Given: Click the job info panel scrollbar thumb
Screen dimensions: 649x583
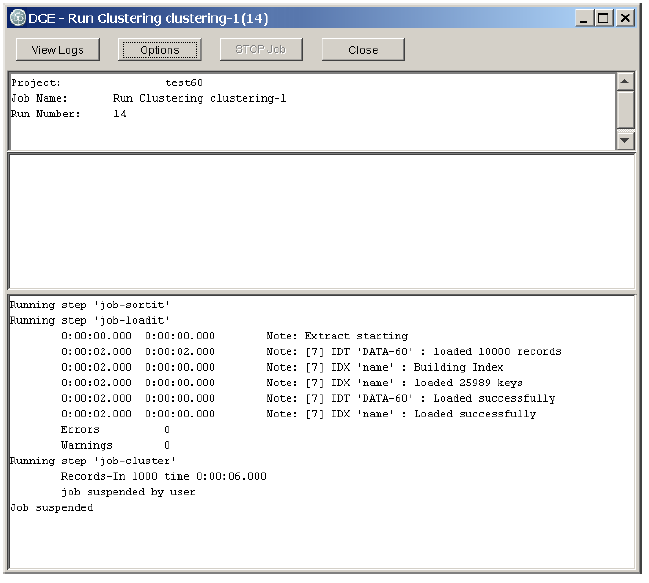Looking at the screenshot, I should click(625, 108).
